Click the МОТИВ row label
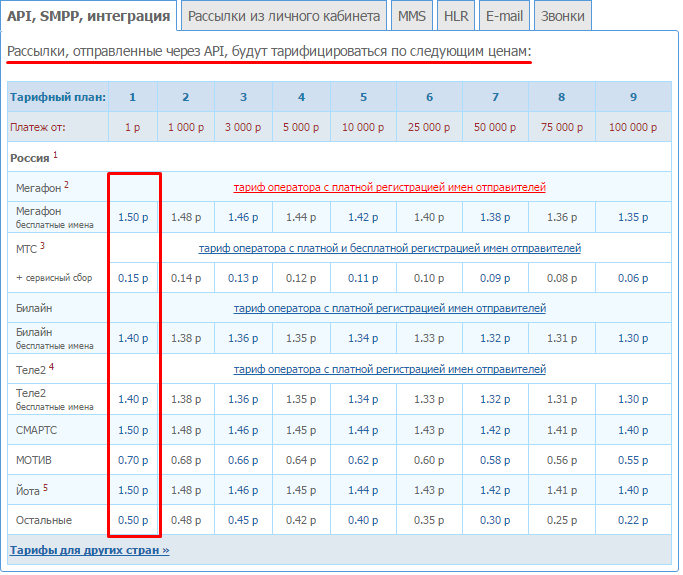 click(x=34, y=460)
